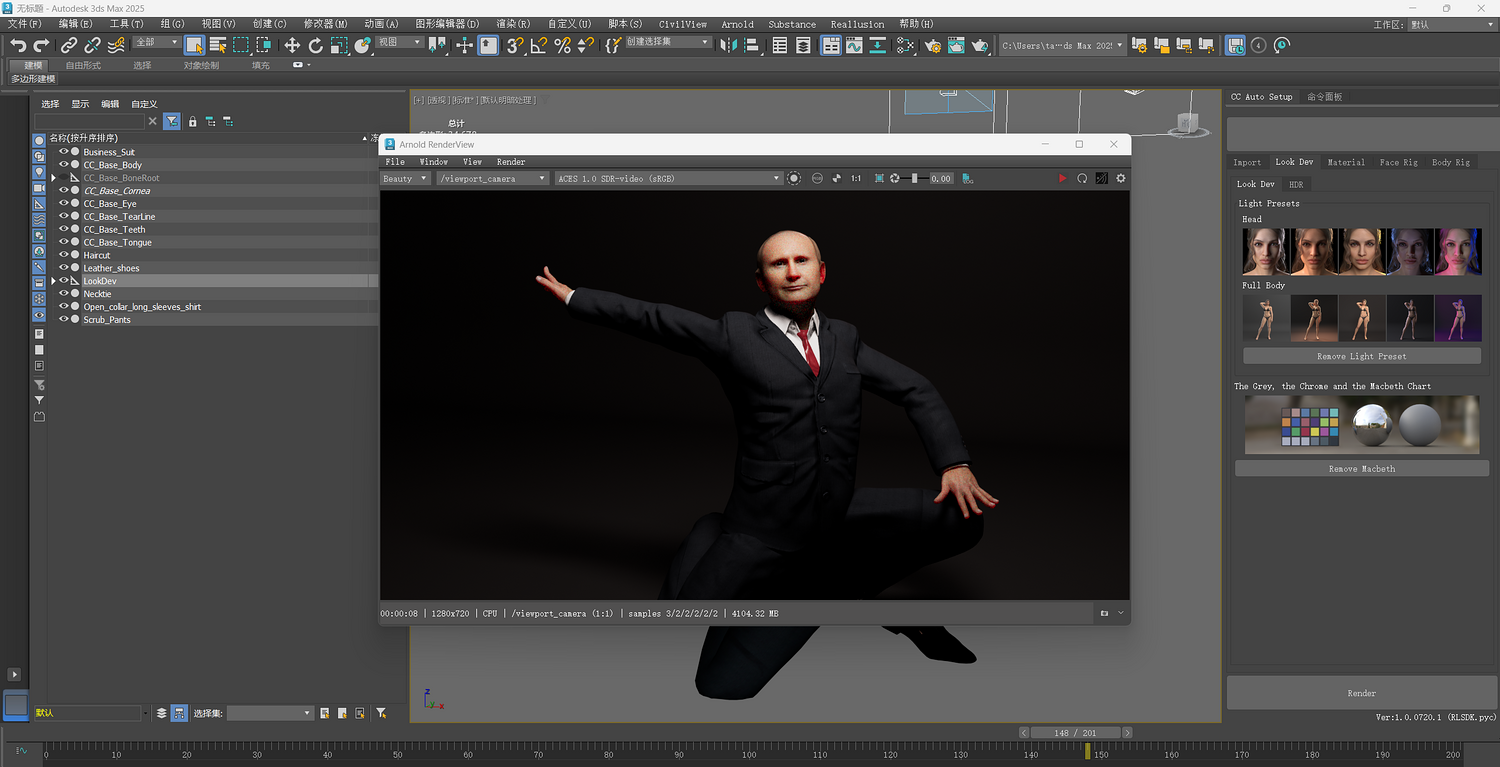Image resolution: width=1500 pixels, height=767 pixels.
Task: Hide the CC_Base_Teeth object
Action: [x=63, y=229]
